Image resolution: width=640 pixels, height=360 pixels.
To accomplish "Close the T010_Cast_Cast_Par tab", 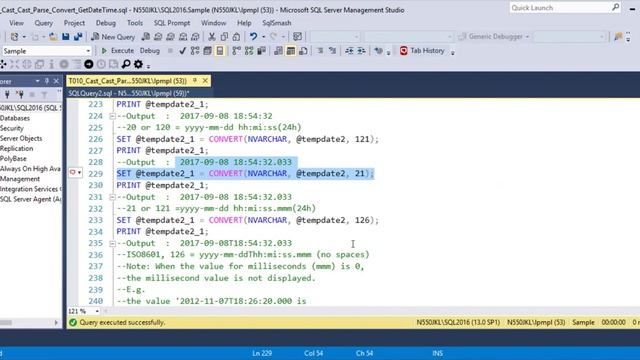I will (205, 81).
